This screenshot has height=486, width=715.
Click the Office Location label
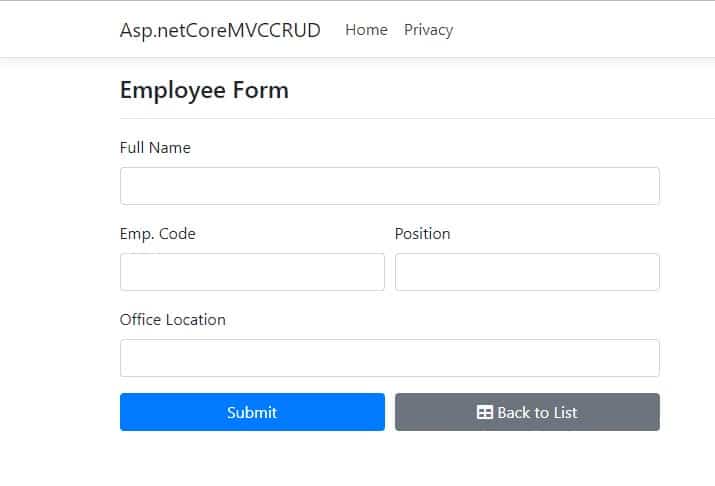click(x=173, y=320)
